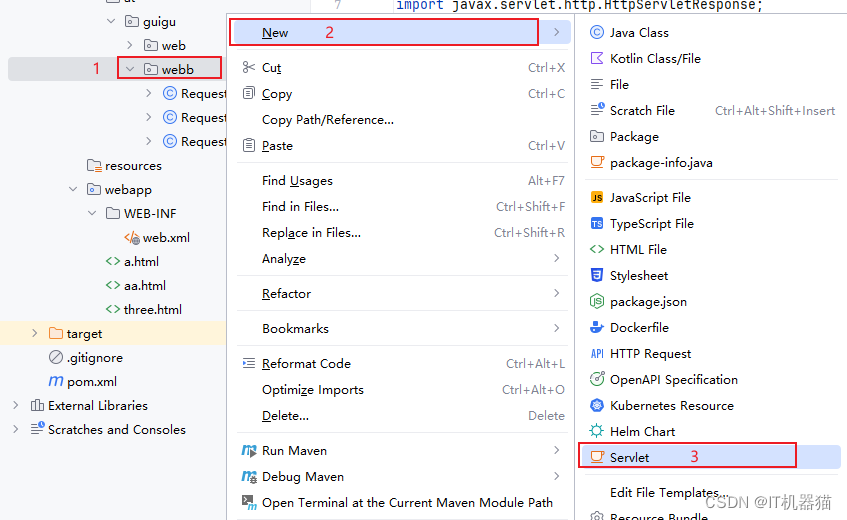Click the Copy clipboard icon
Screen dimensions: 847x520
[x=248, y=93]
